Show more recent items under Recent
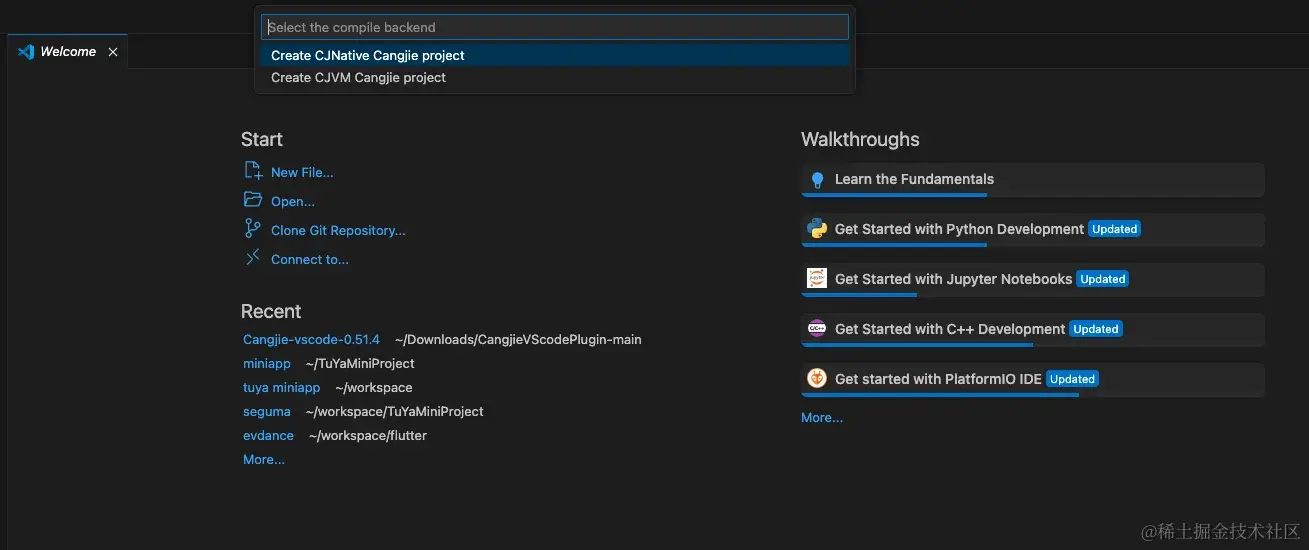The height and width of the screenshot is (550, 1309). (x=264, y=460)
